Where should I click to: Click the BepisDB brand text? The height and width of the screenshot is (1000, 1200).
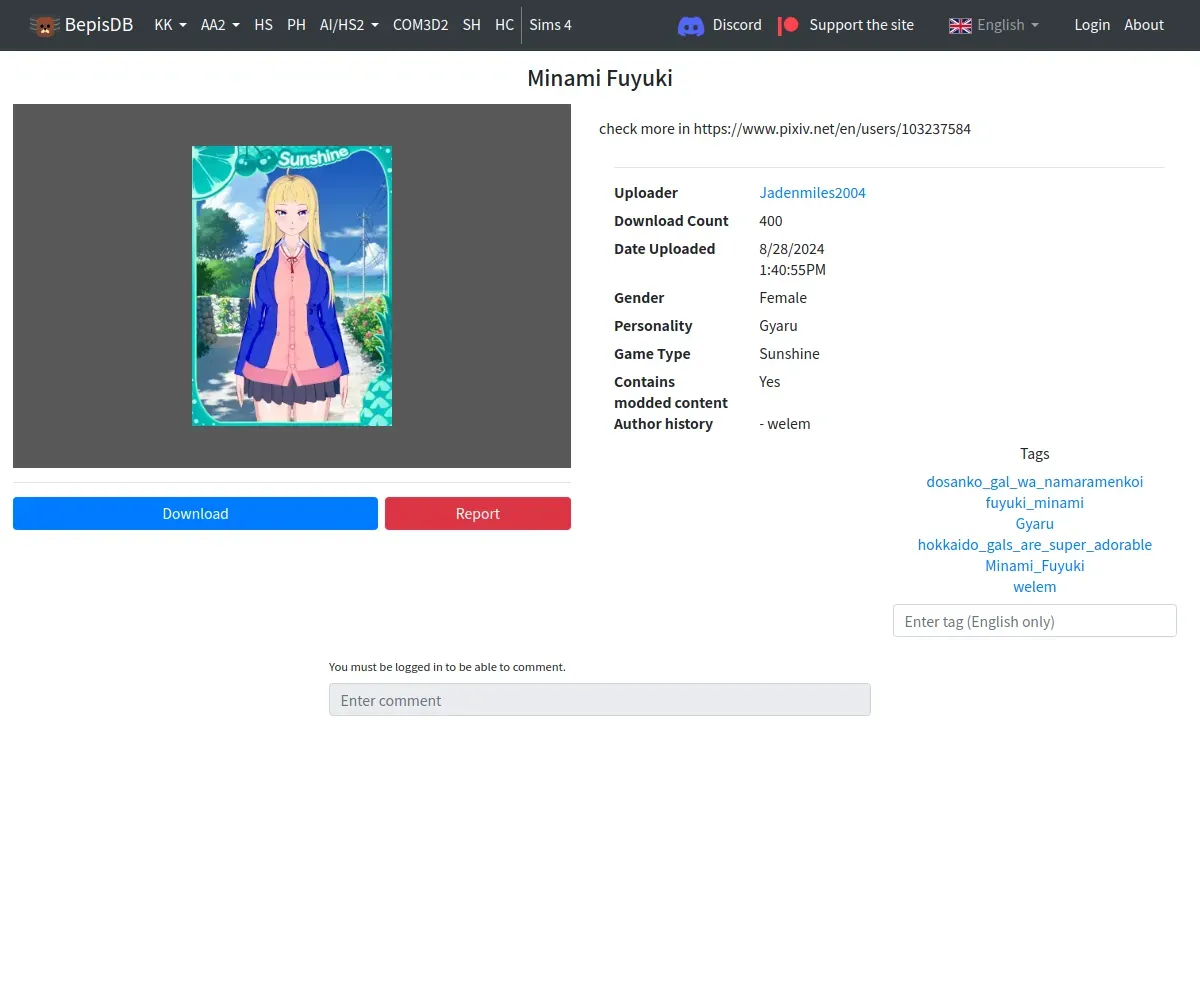[99, 25]
